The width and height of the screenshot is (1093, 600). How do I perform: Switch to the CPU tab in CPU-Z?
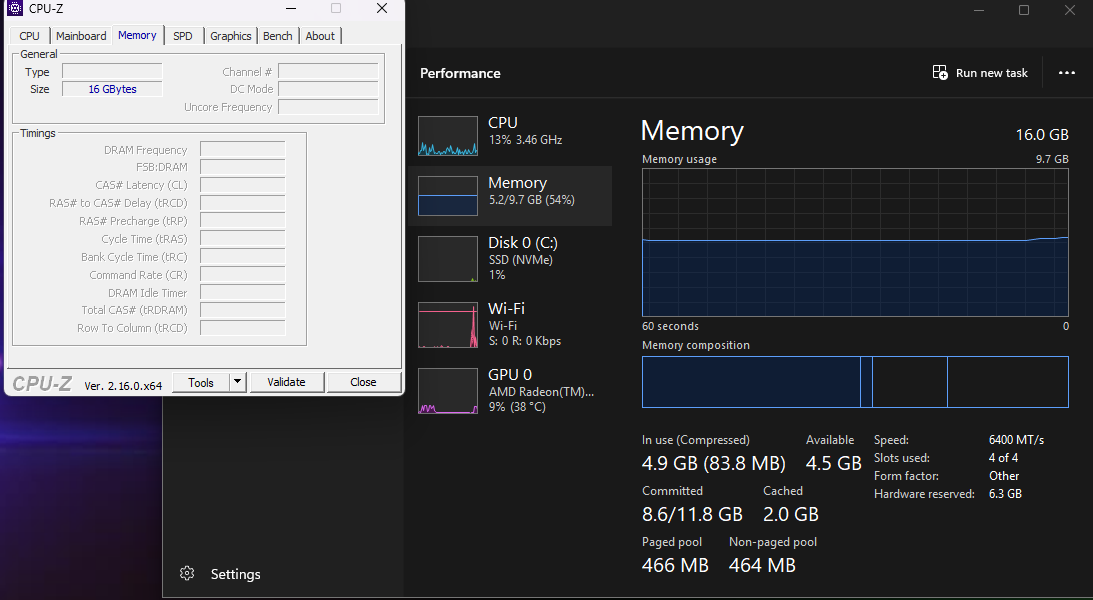coord(30,36)
